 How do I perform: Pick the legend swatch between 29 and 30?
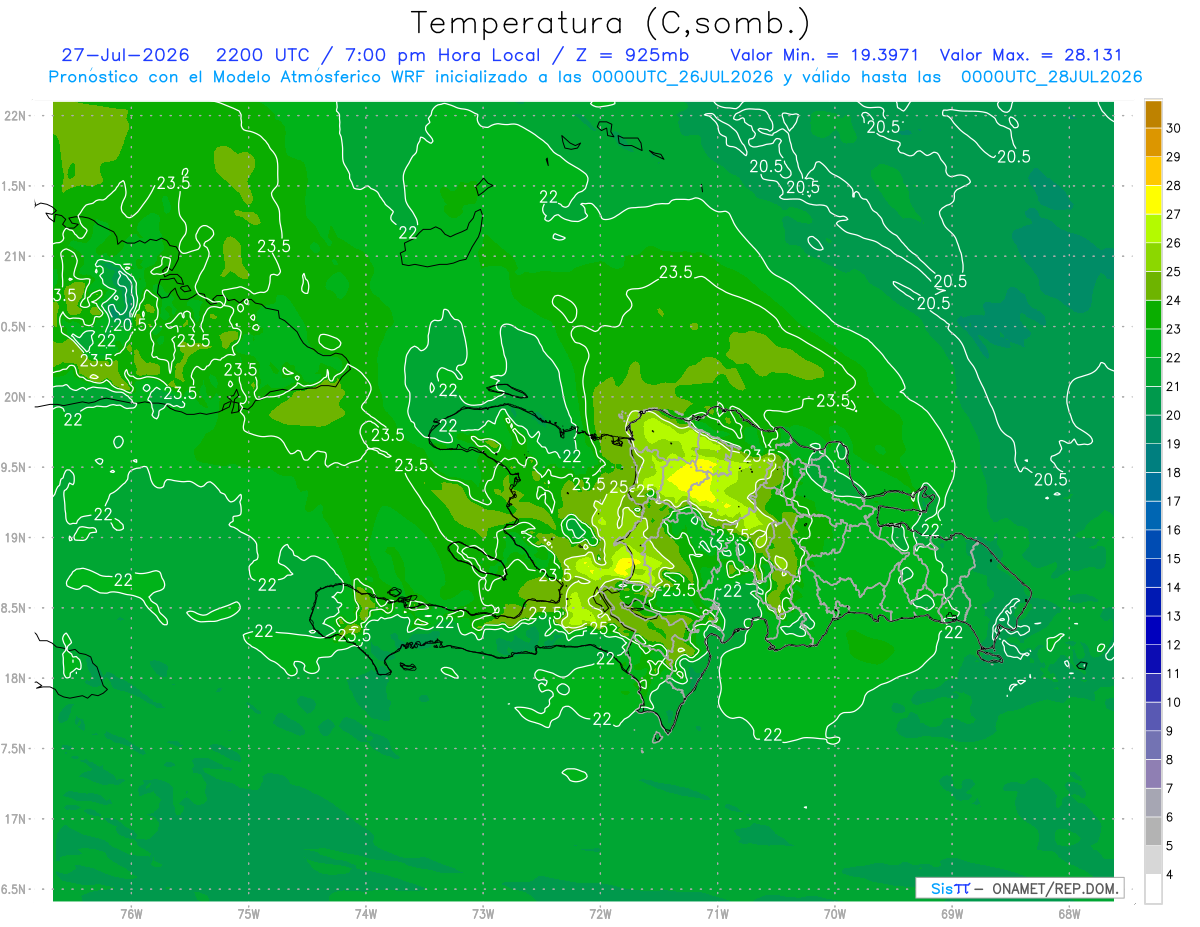point(1153,143)
